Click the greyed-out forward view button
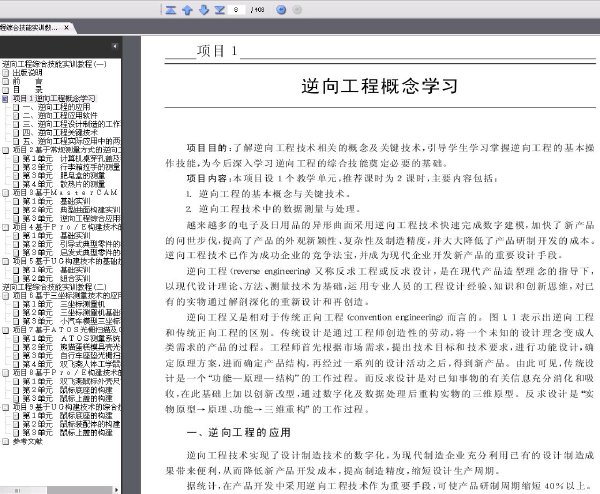600x494 pixels. point(297,10)
